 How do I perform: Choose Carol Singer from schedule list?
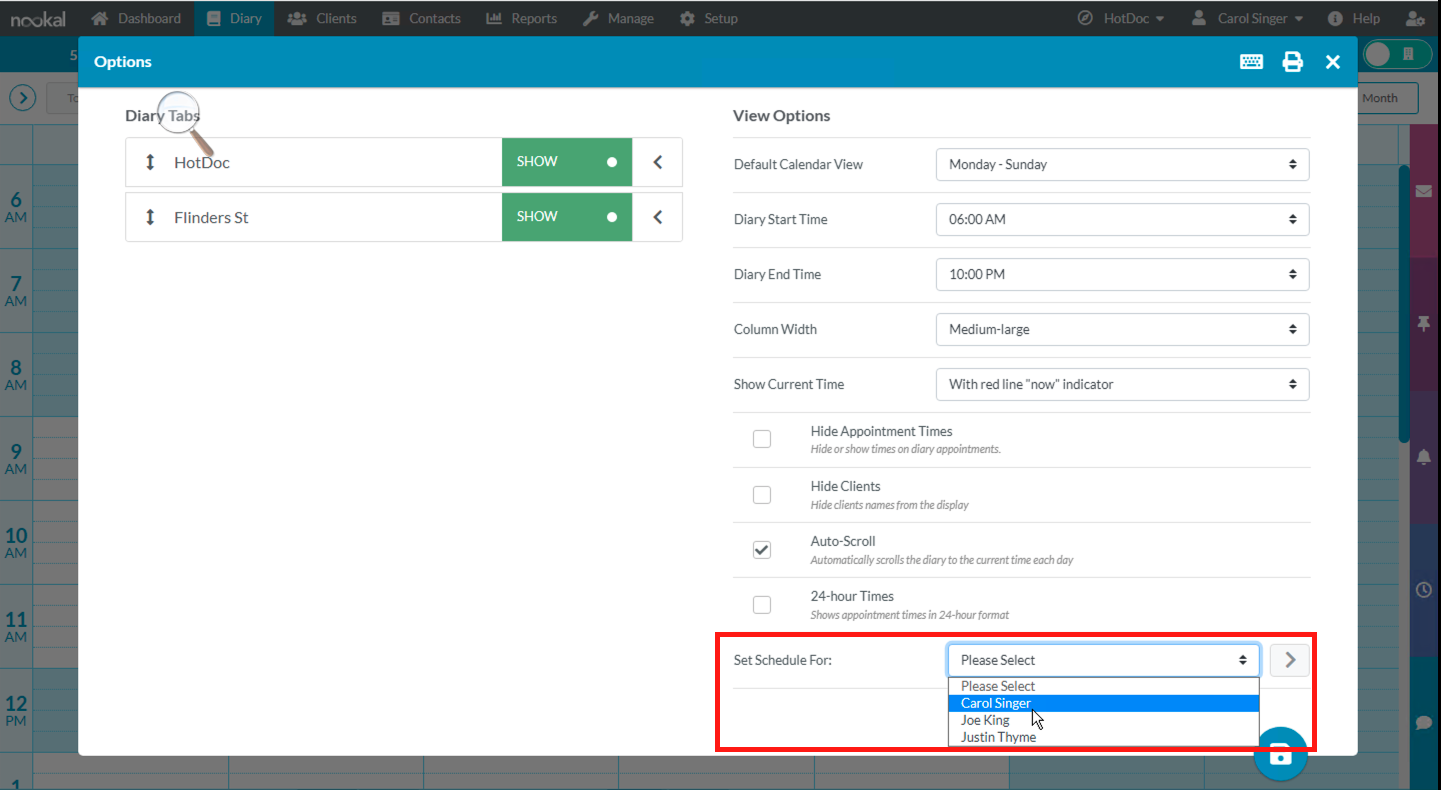(x=1103, y=703)
